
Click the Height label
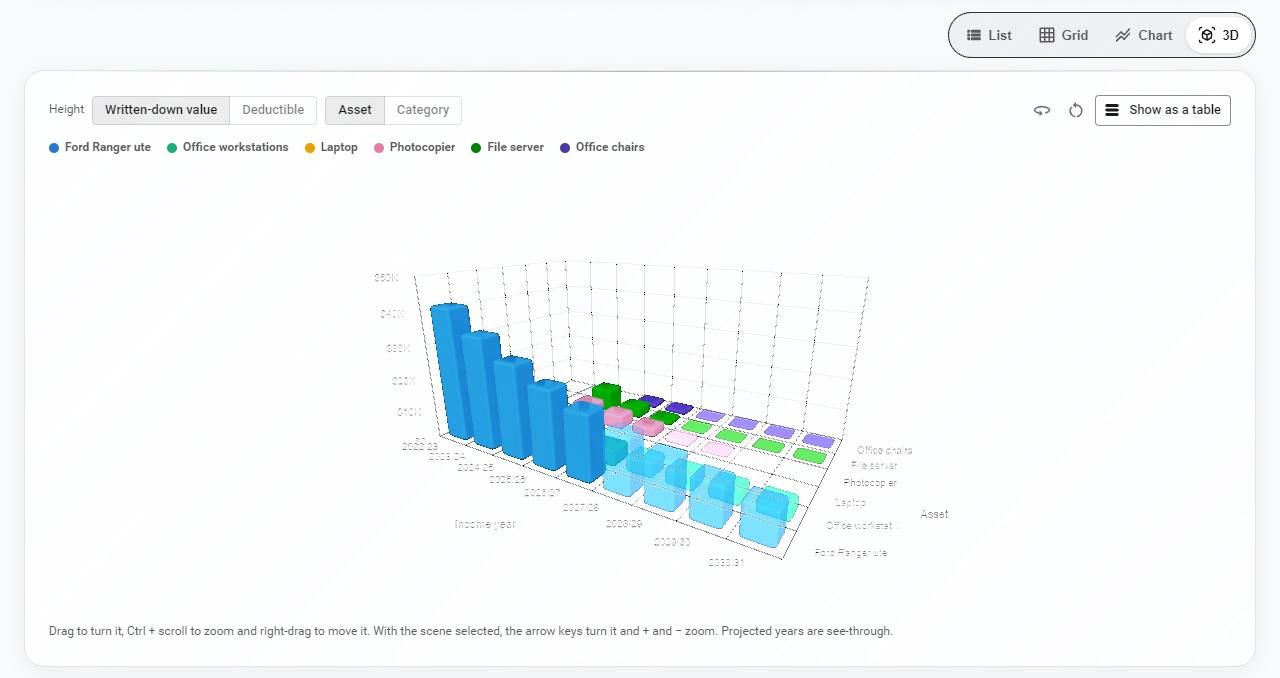[x=67, y=110]
